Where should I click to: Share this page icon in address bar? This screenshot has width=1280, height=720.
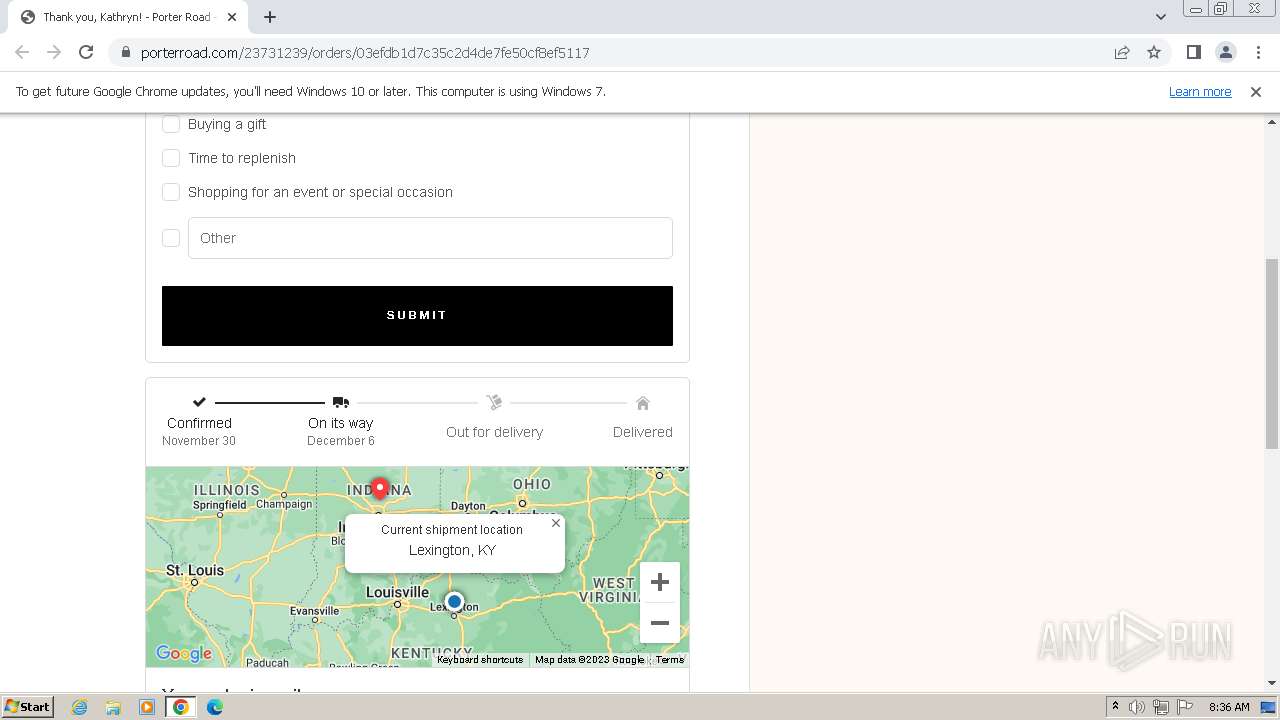(1122, 52)
